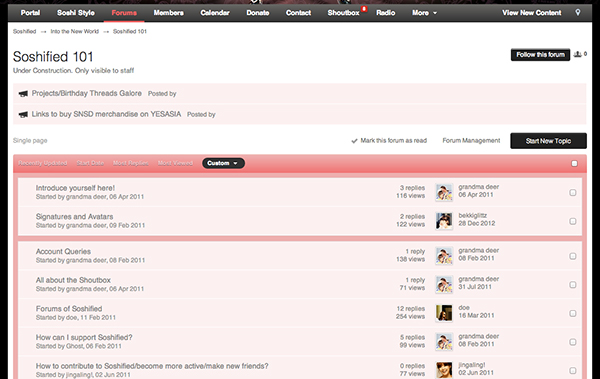The width and height of the screenshot is (600, 379).
Task: Click the Soshified breadcrumb link
Action: 24,31
